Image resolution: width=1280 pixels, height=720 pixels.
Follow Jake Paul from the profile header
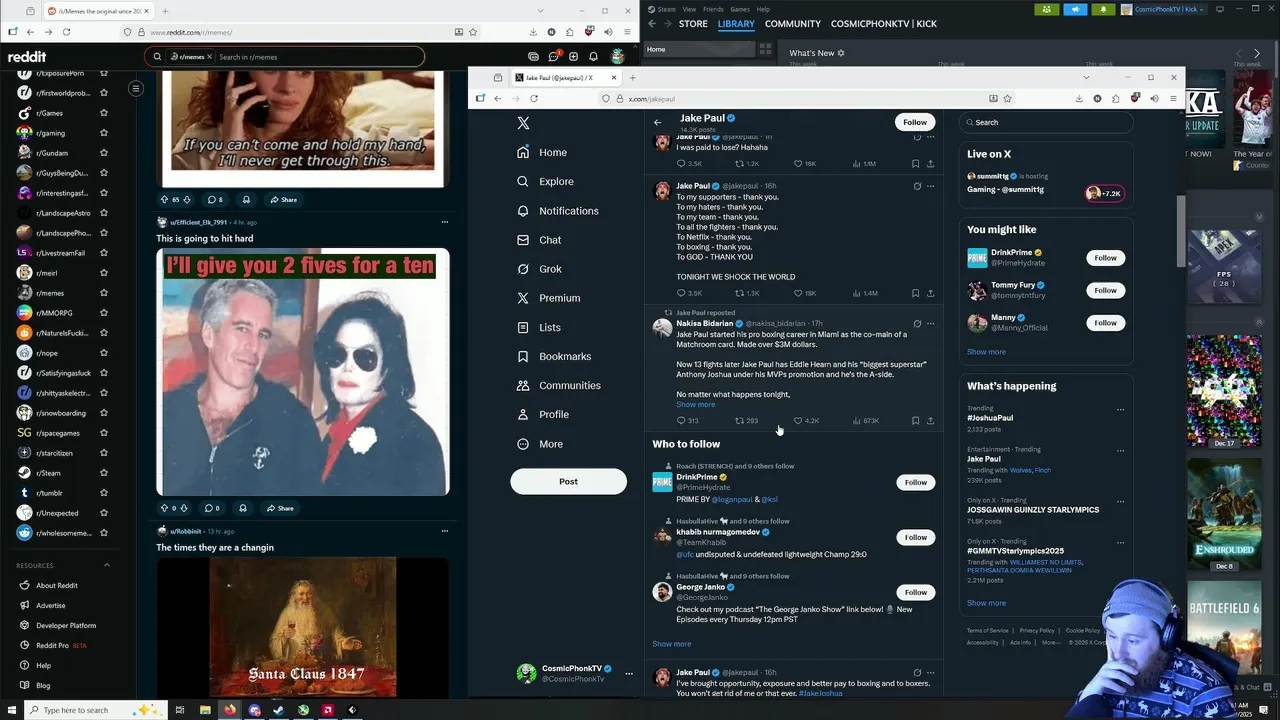(915, 122)
